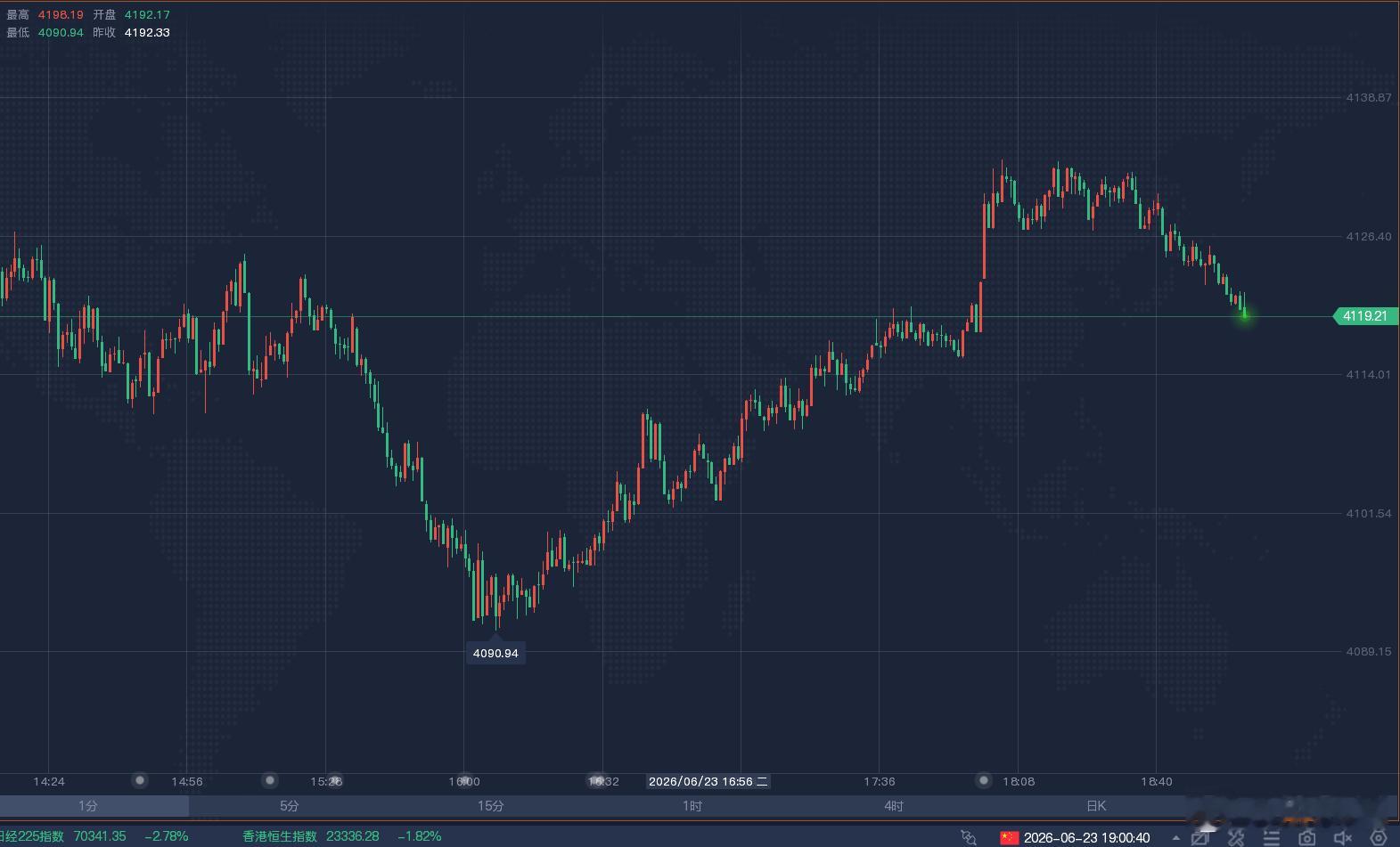
Task: Switch to the 15分 timeframe tab
Action: (x=491, y=806)
